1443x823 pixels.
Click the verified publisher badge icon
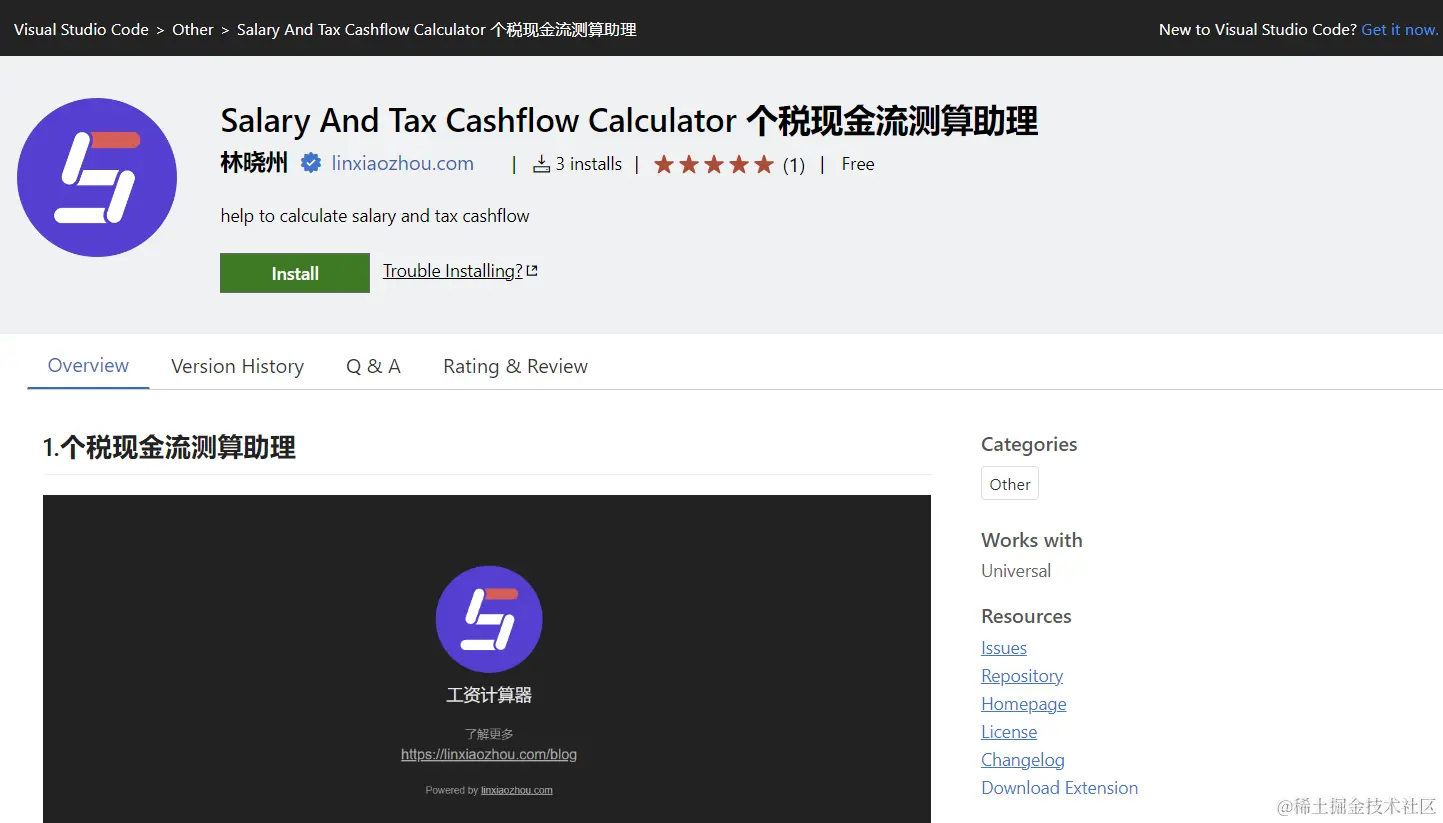311,163
